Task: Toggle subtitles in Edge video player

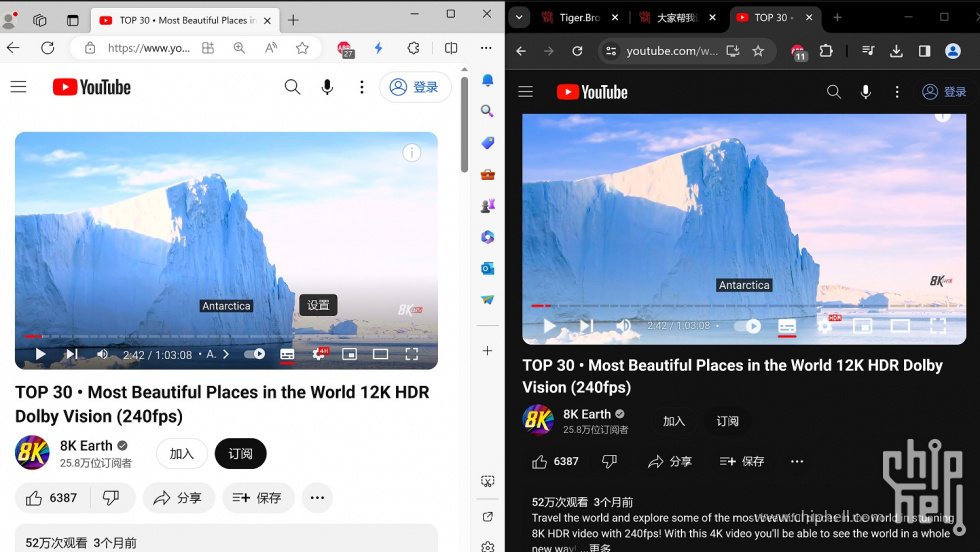Action: coord(287,354)
